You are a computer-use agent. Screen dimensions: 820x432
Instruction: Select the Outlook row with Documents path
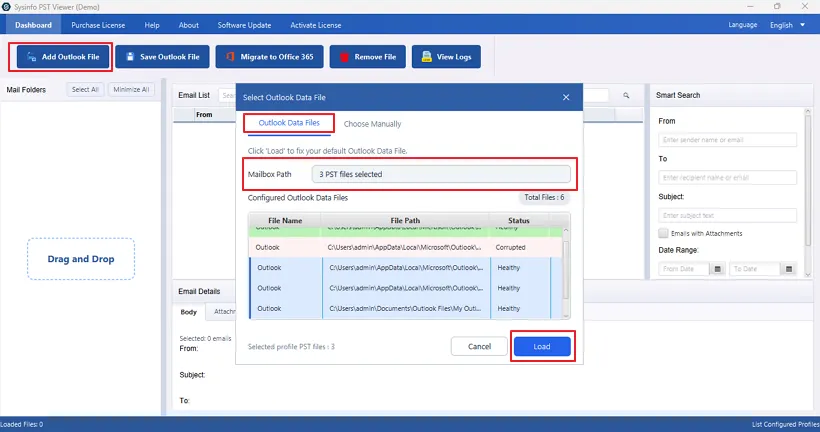[x=405, y=309]
